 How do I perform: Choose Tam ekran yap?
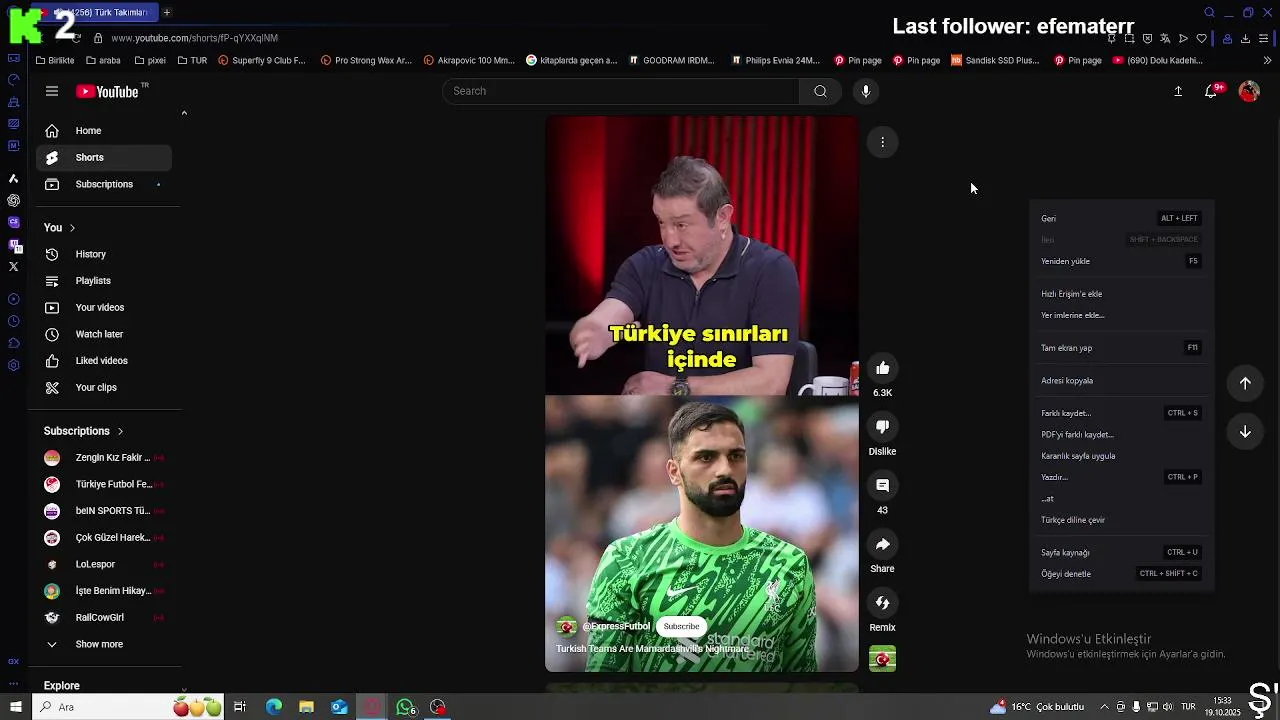1121,348
